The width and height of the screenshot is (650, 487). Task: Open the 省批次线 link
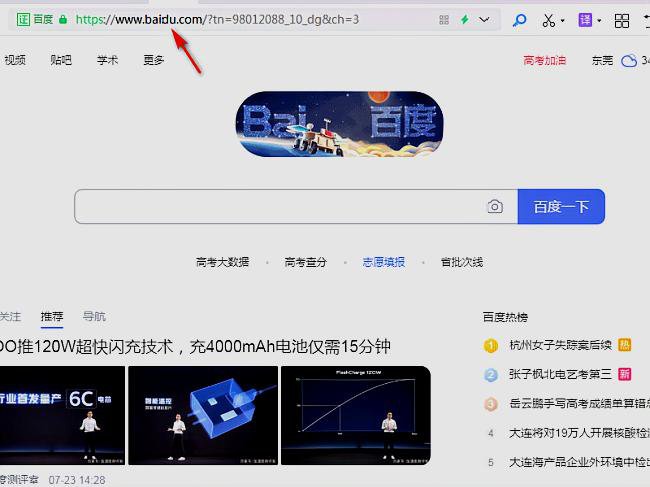coord(462,262)
